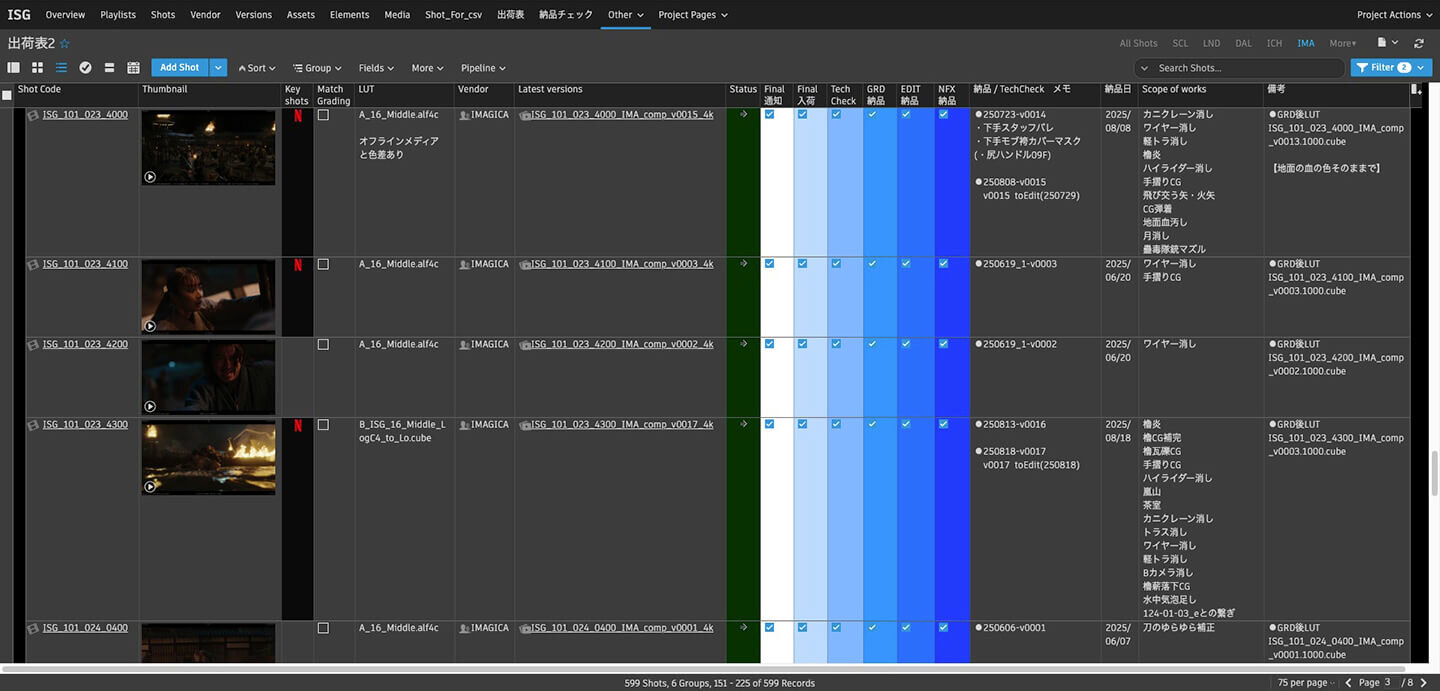1440x691 pixels.
Task: Open the Fields dropdown
Action: click(x=377, y=68)
